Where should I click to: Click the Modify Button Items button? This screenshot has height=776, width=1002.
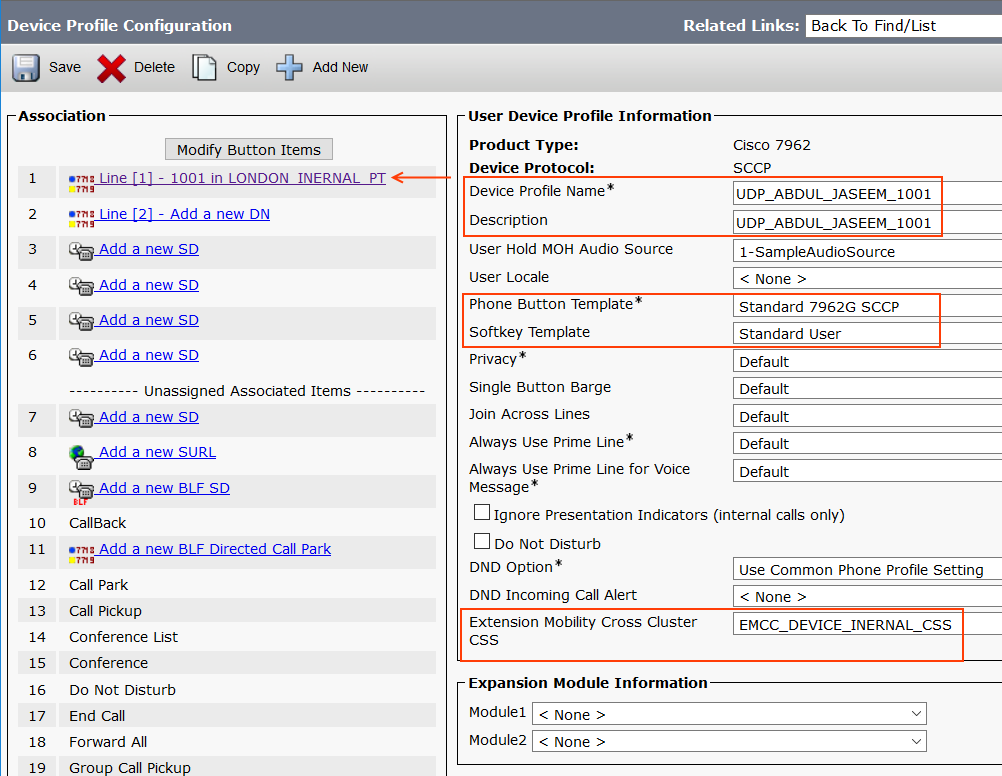click(248, 149)
